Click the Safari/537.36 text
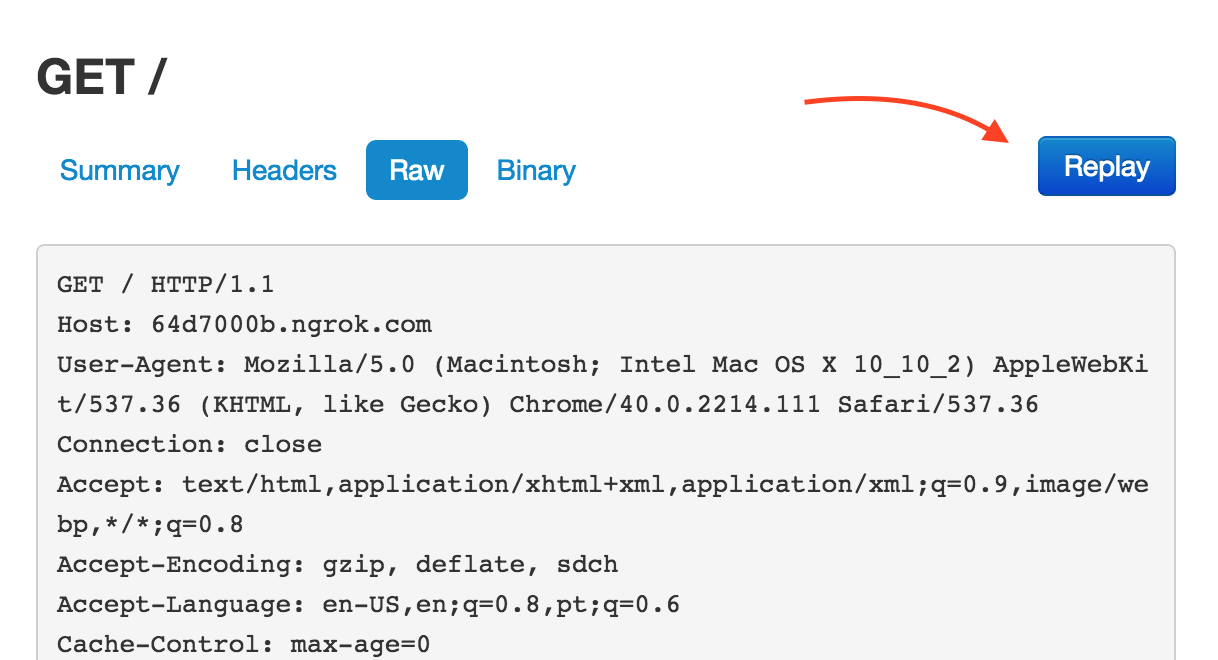Viewport: 1218px width, 660px height. pyautogui.click(x=938, y=405)
